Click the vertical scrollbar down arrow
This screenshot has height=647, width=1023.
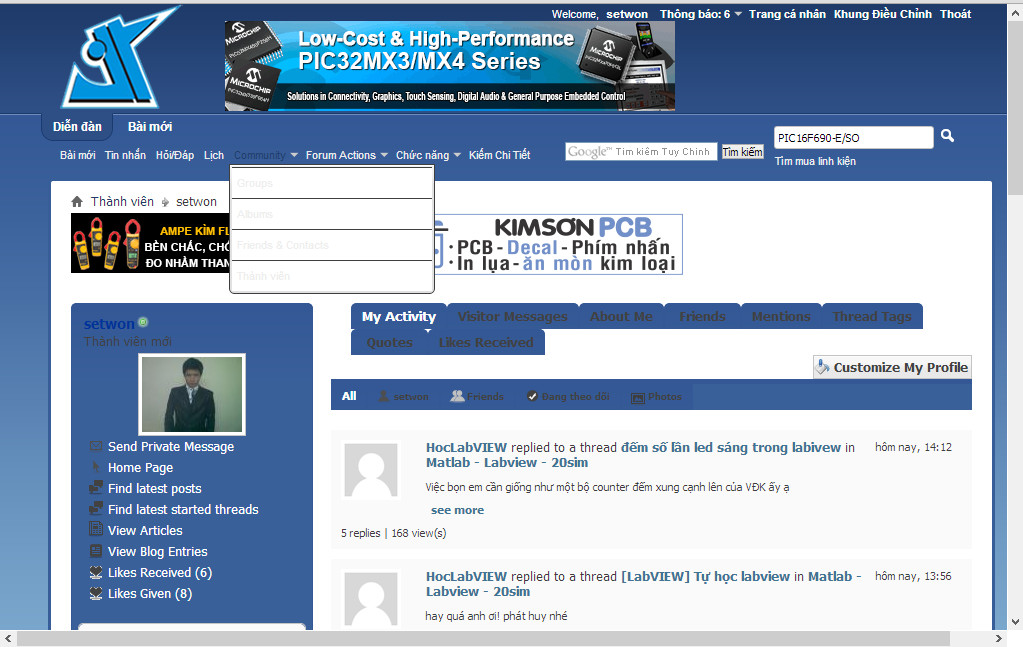click(1015, 622)
